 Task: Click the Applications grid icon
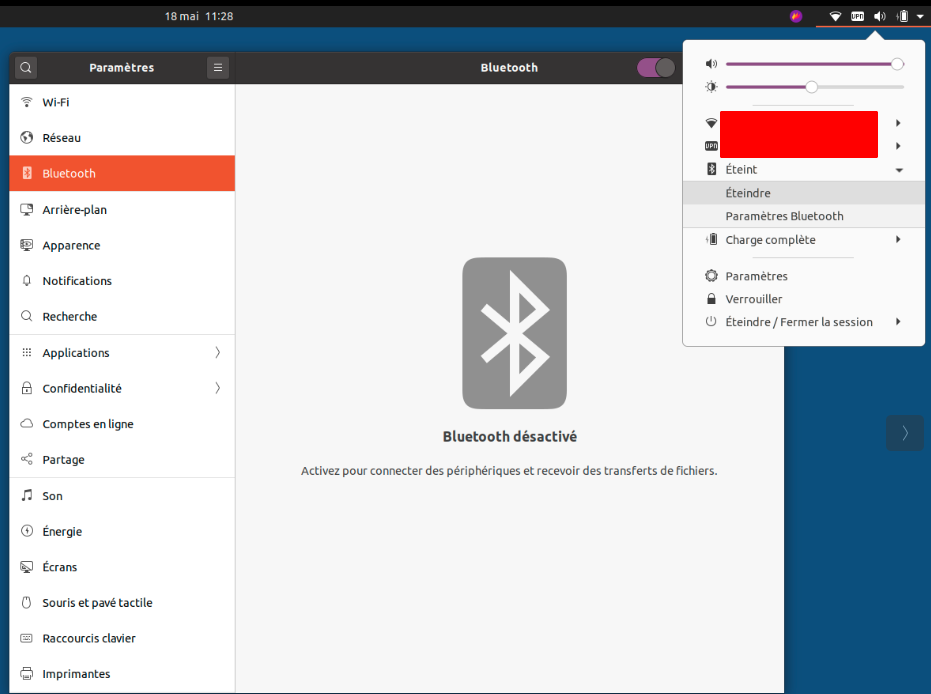[27, 353]
